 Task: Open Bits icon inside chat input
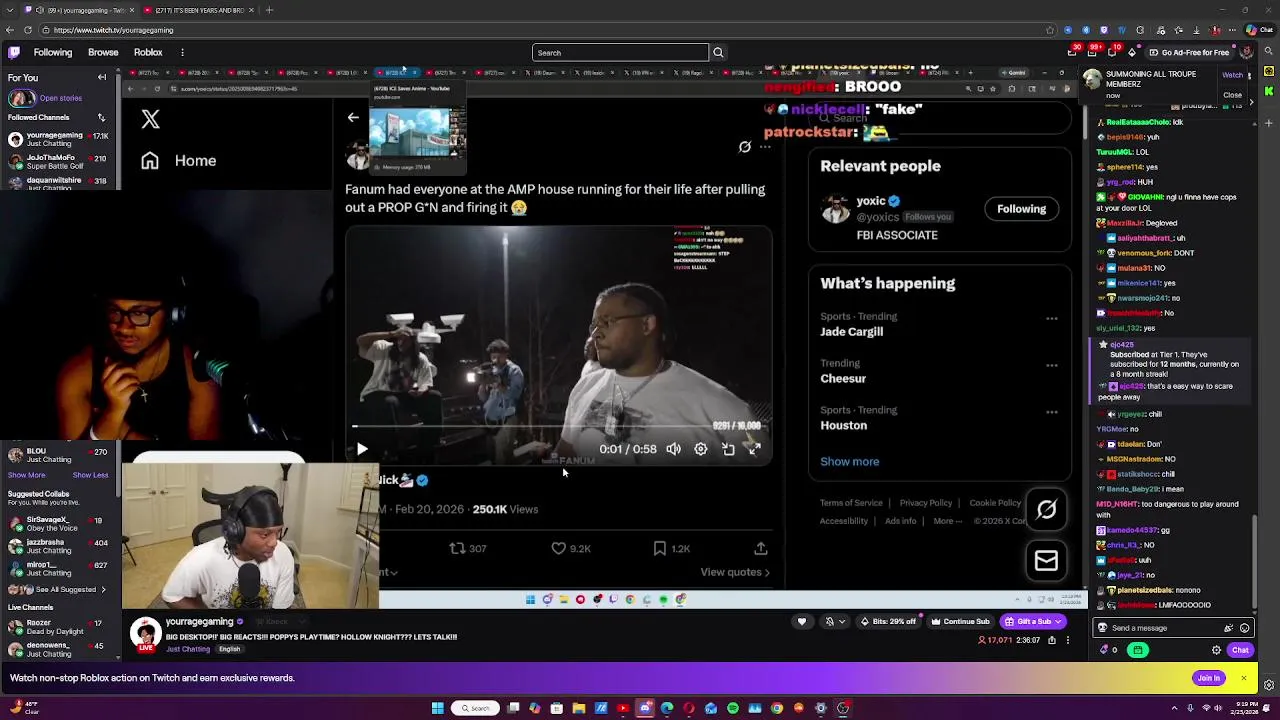coord(1228,628)
